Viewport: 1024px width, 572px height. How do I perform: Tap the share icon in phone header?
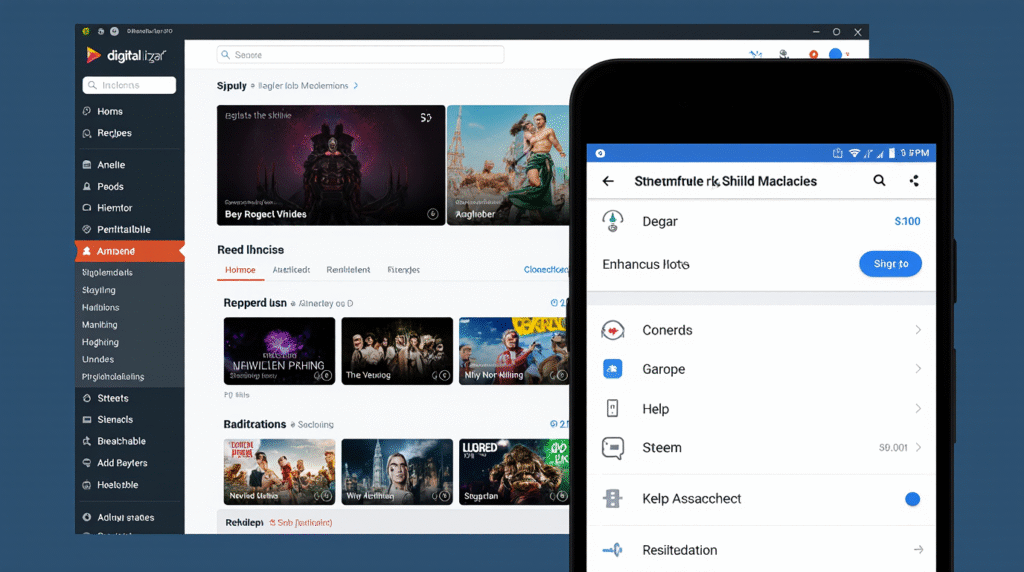914,181
